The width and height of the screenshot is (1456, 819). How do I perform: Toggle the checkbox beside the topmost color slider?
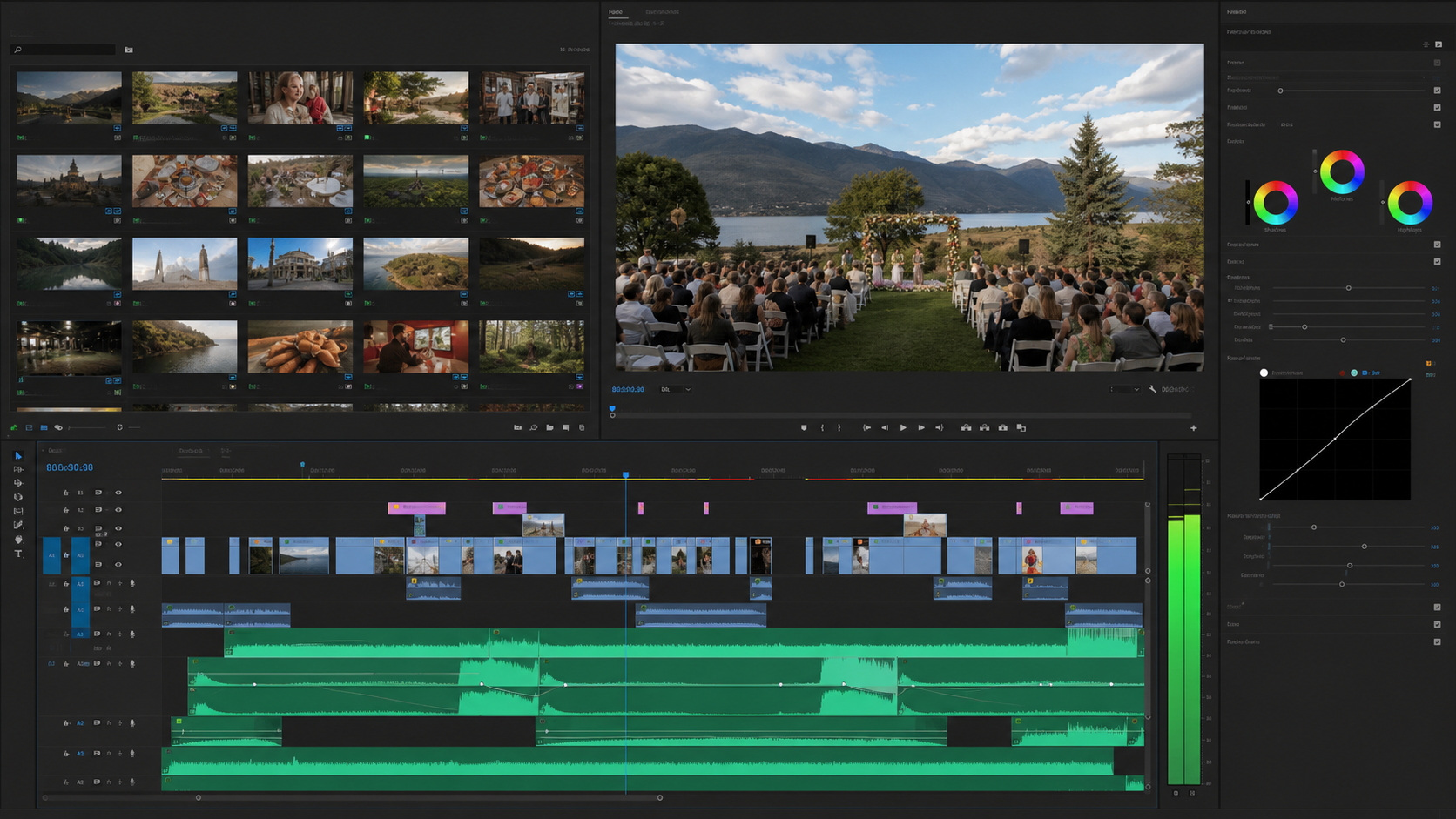(1437, 91)
